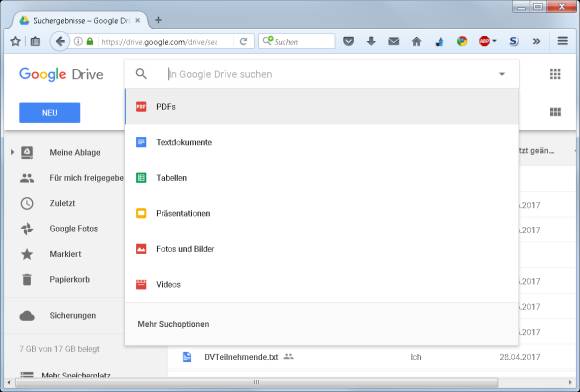Viewport: 580px width, 392px height.
Task: Reload the current page
Action: pyautogui.click(x=243, y=41)
